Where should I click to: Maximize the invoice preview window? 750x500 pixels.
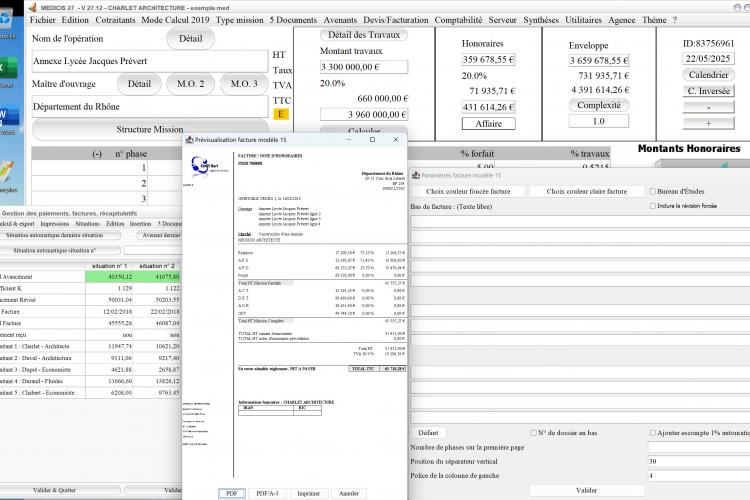tap(372, 140)
